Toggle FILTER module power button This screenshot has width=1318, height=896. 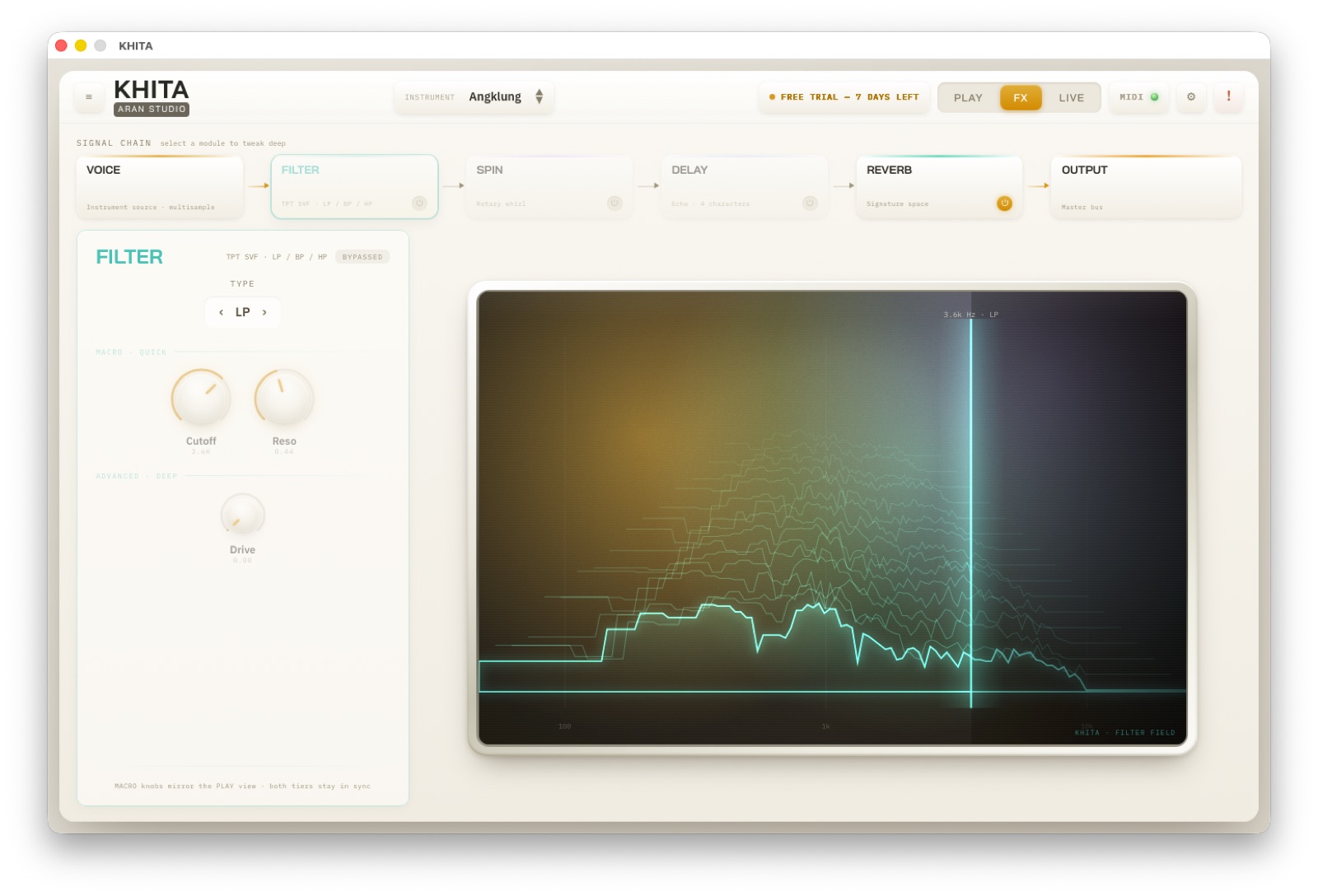tap(419, 203)
